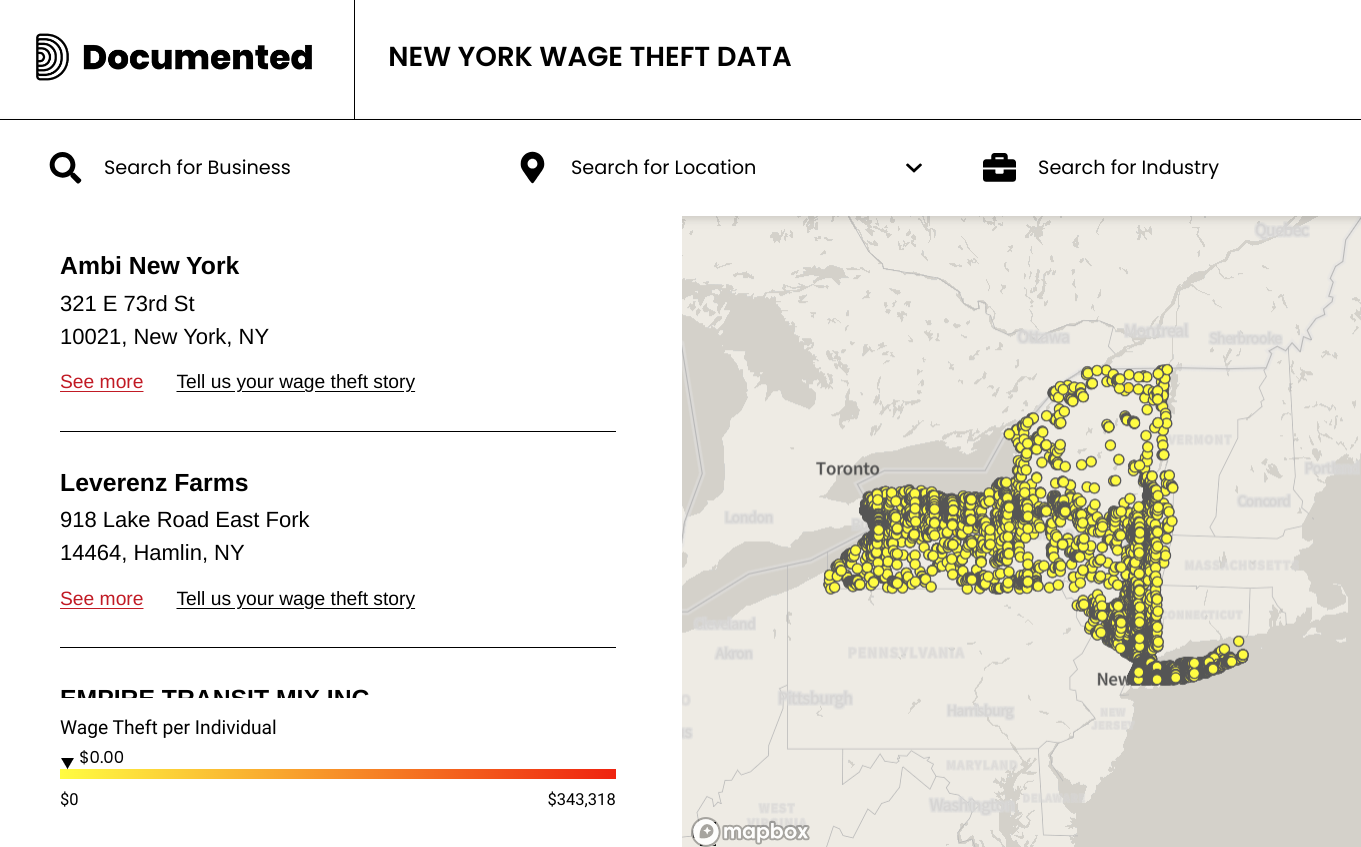Open See more for Ambi New York

click(101, 382)
